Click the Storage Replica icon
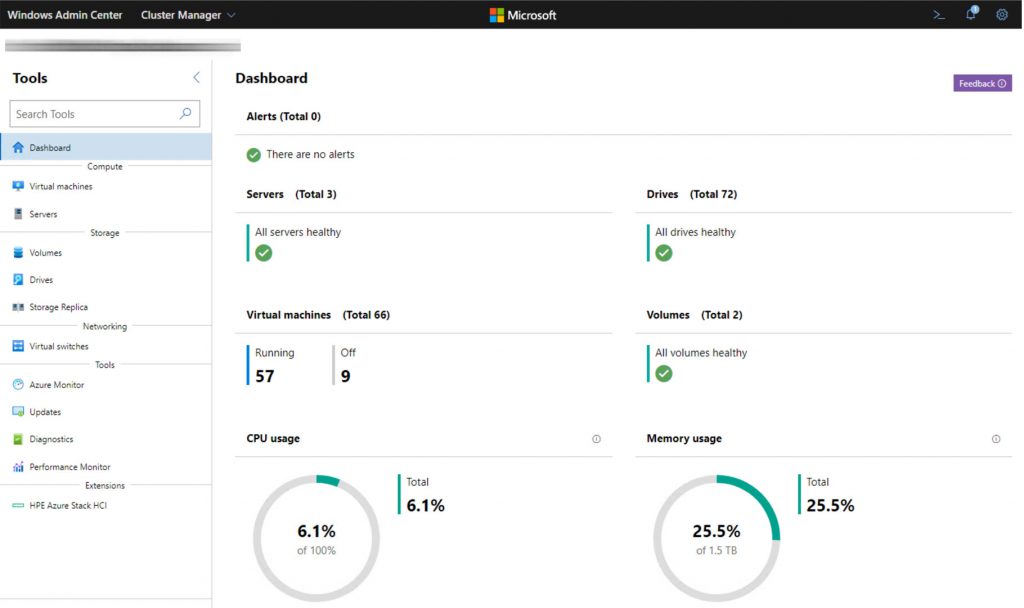Screen dimensions: 1024x608 point(18,307)
